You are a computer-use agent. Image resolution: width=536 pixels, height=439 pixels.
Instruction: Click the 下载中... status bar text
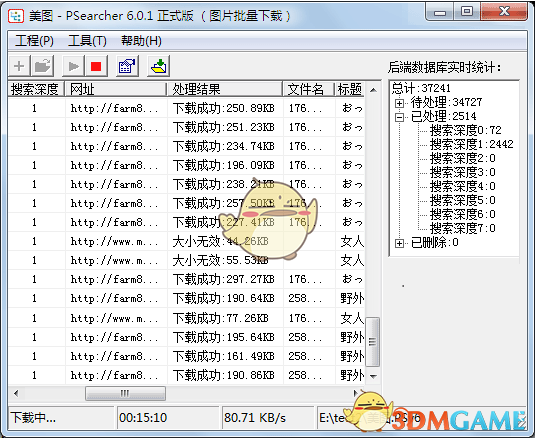[33, 417]
